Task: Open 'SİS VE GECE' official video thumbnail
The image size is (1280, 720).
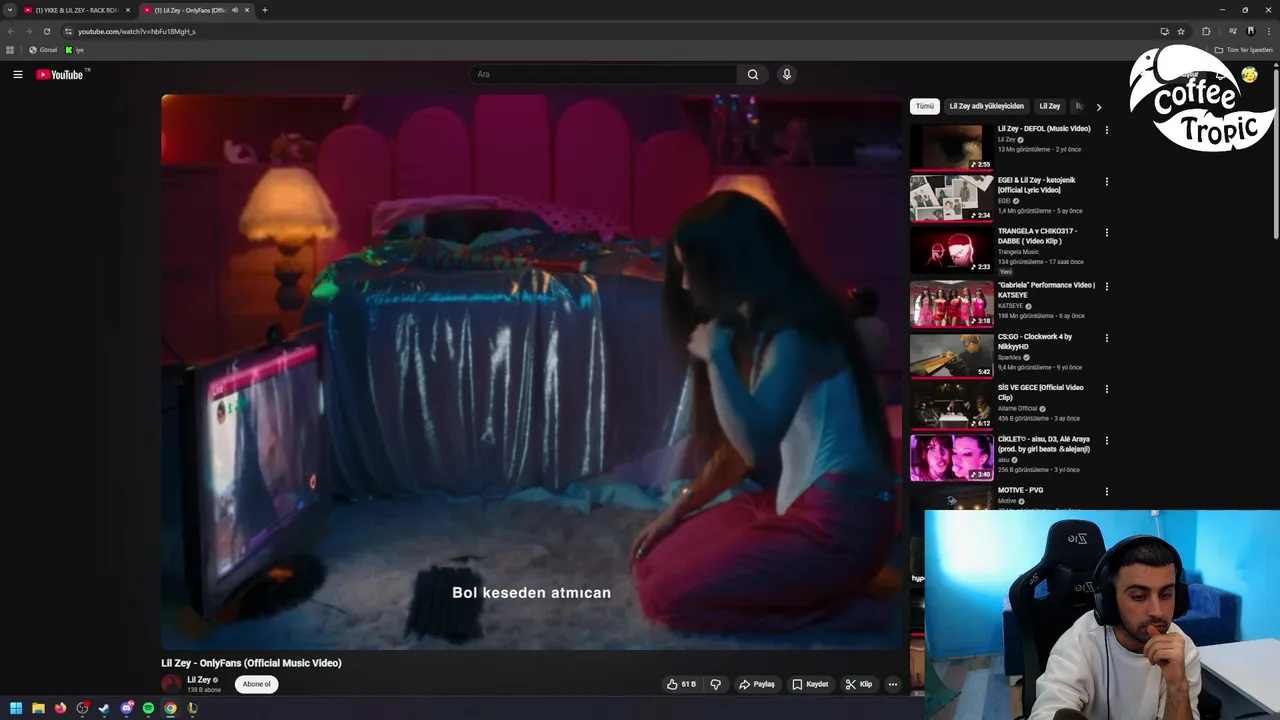Action: (951, 405)
